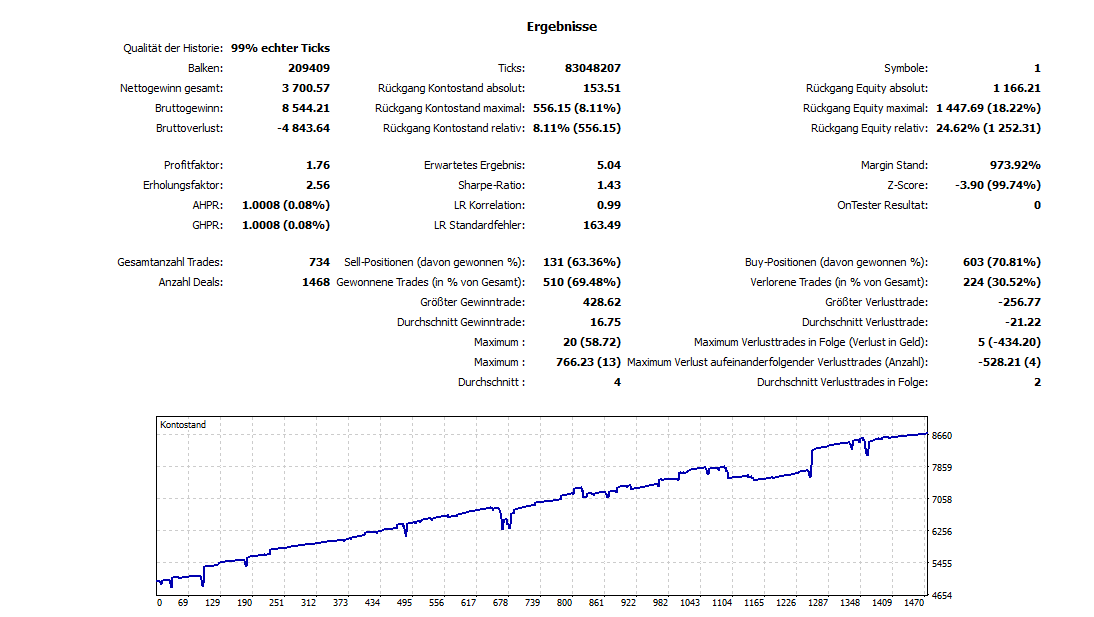This screenshot has width=1094, height=617.
Task: Click the Bruttogewinn value 8 544.21
Action: click(304, 108)
